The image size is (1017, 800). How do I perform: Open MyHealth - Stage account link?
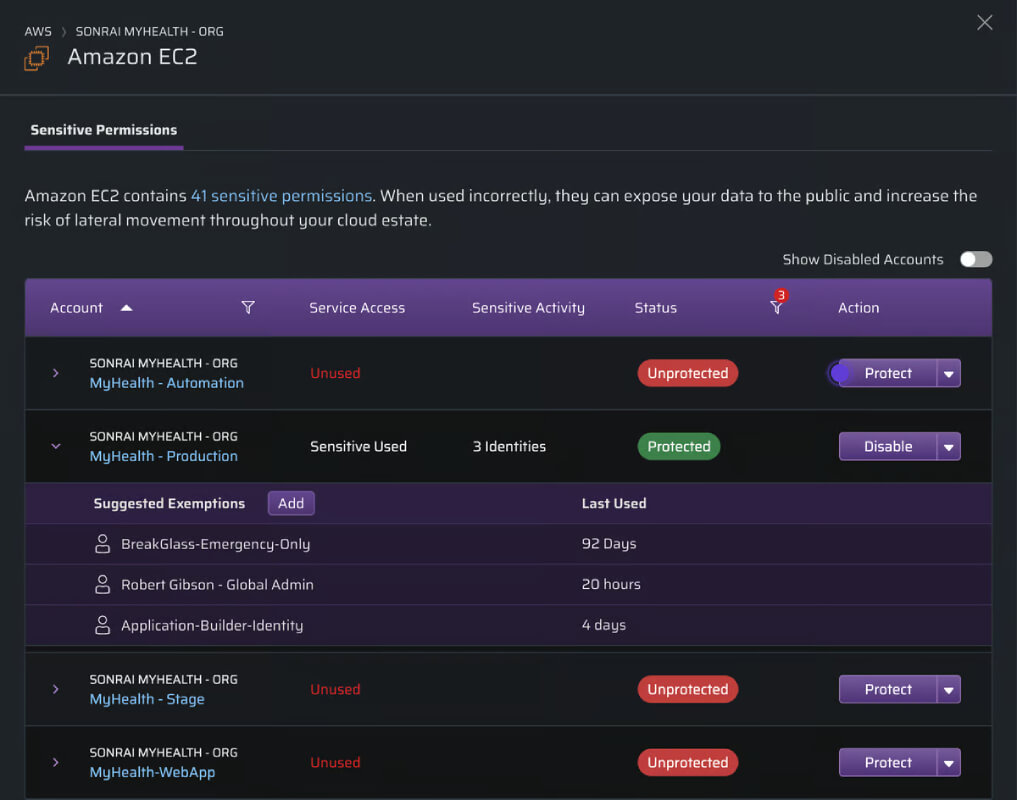[147, 699]
